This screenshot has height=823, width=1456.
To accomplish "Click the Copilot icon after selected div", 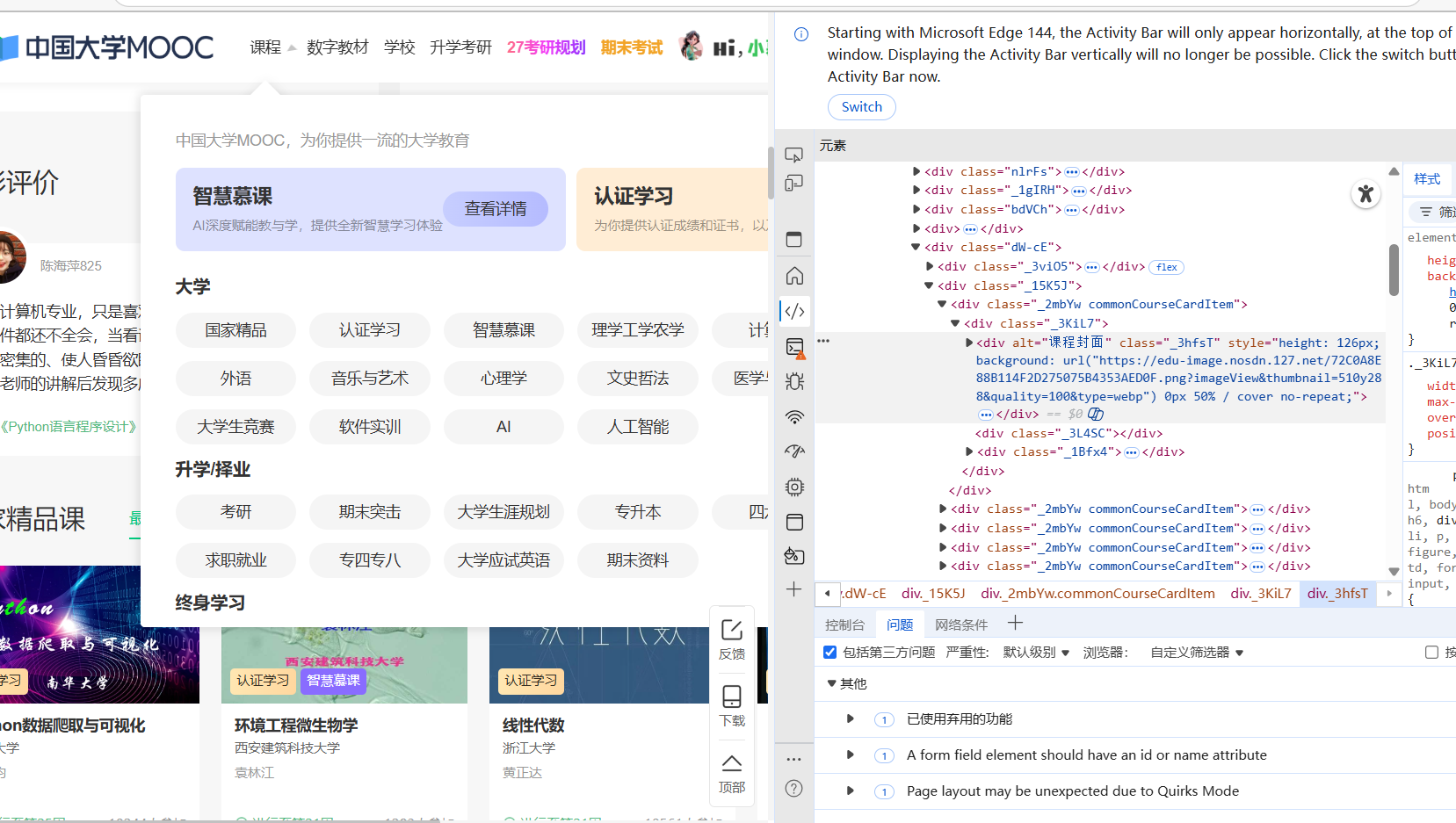I will [1096, 414].
